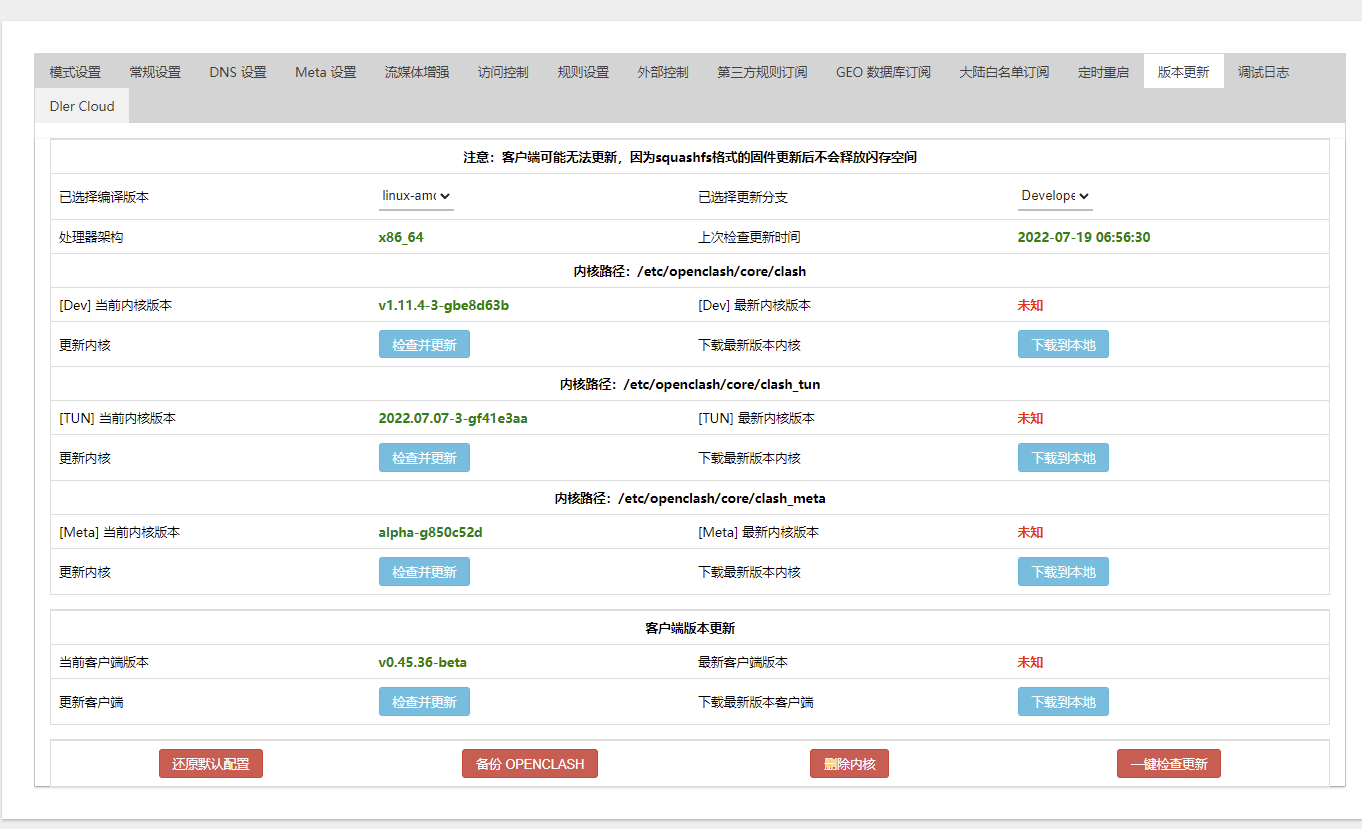
Task: Download the latest TUN kernel locally
Action: tap(1063, 457)
